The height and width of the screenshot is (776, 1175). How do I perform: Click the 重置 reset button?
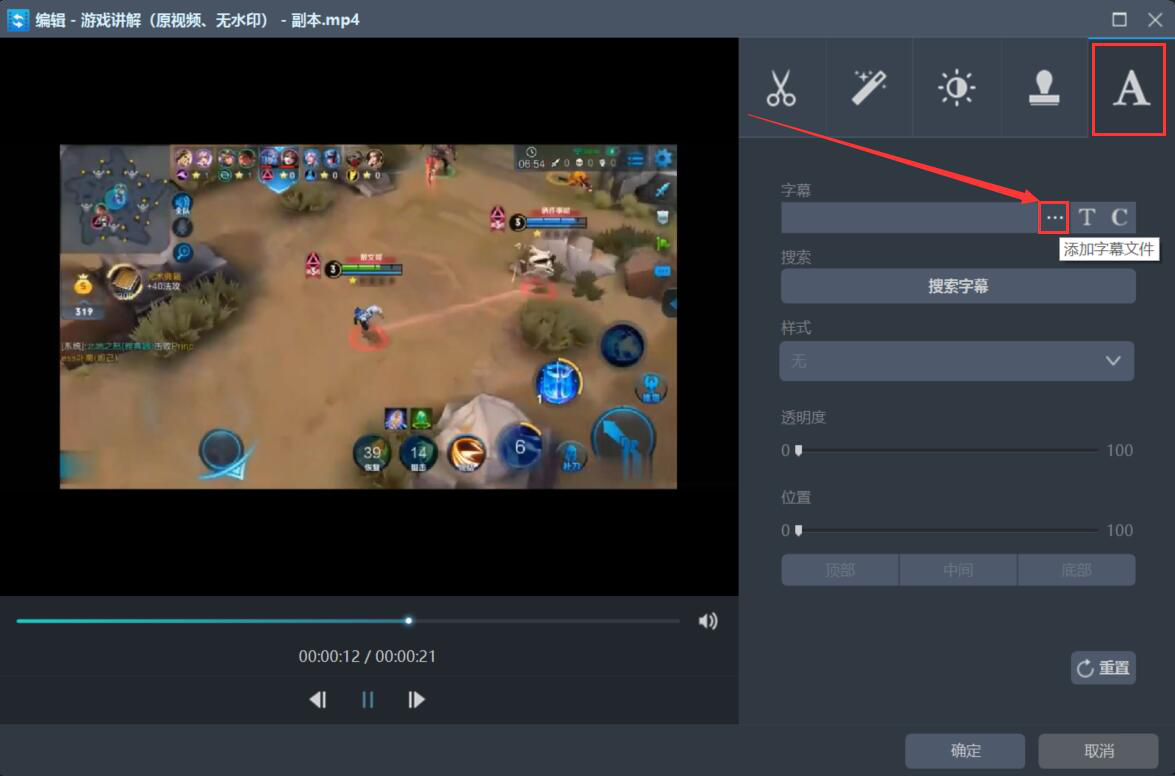(x=1103, y=668)
